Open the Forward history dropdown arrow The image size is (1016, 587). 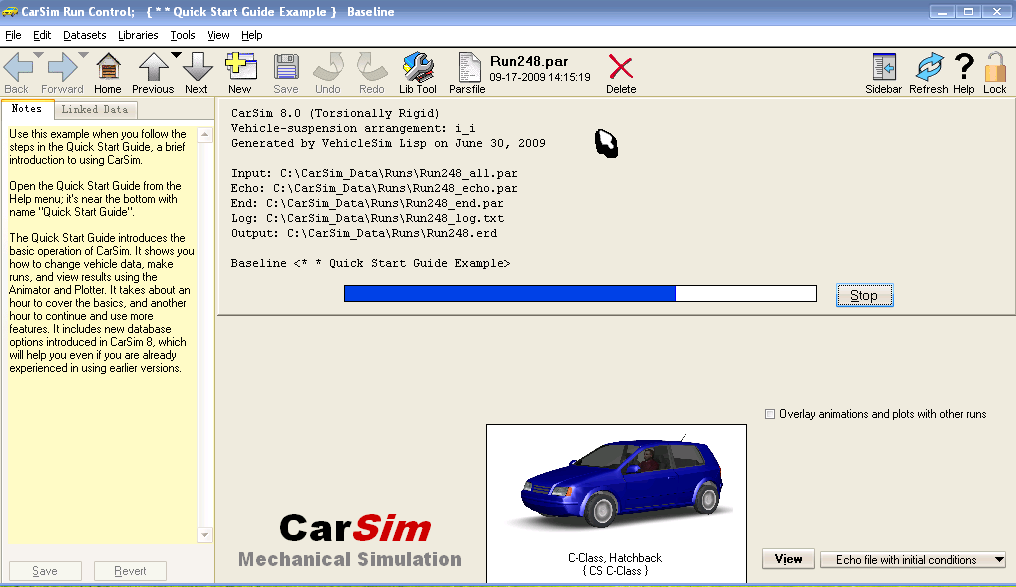(x=83, y=55)
